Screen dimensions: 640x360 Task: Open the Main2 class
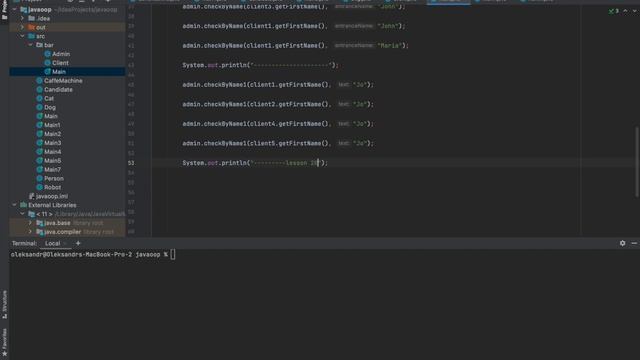52,134
